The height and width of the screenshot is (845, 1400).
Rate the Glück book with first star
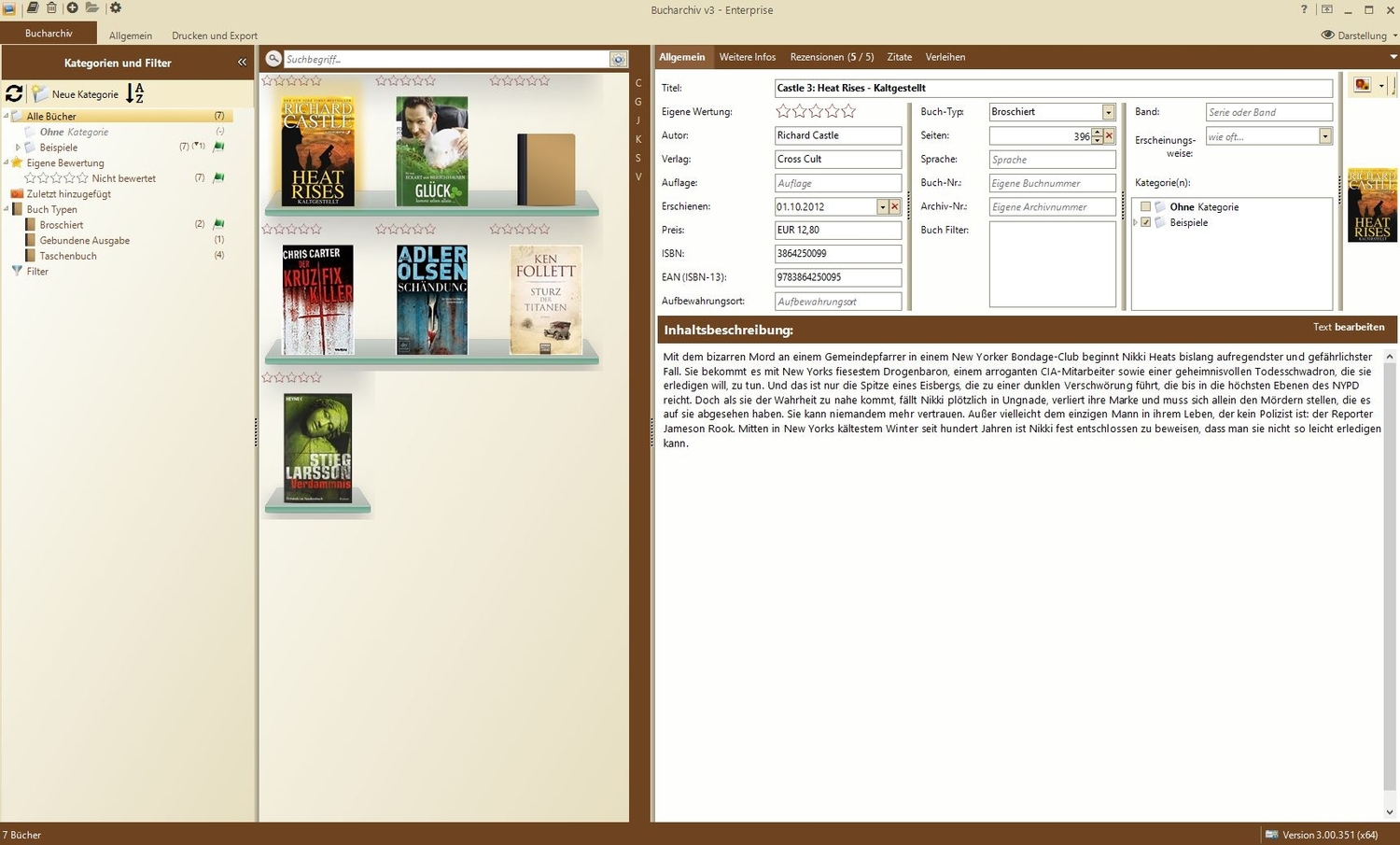click(x=382, y=80)
